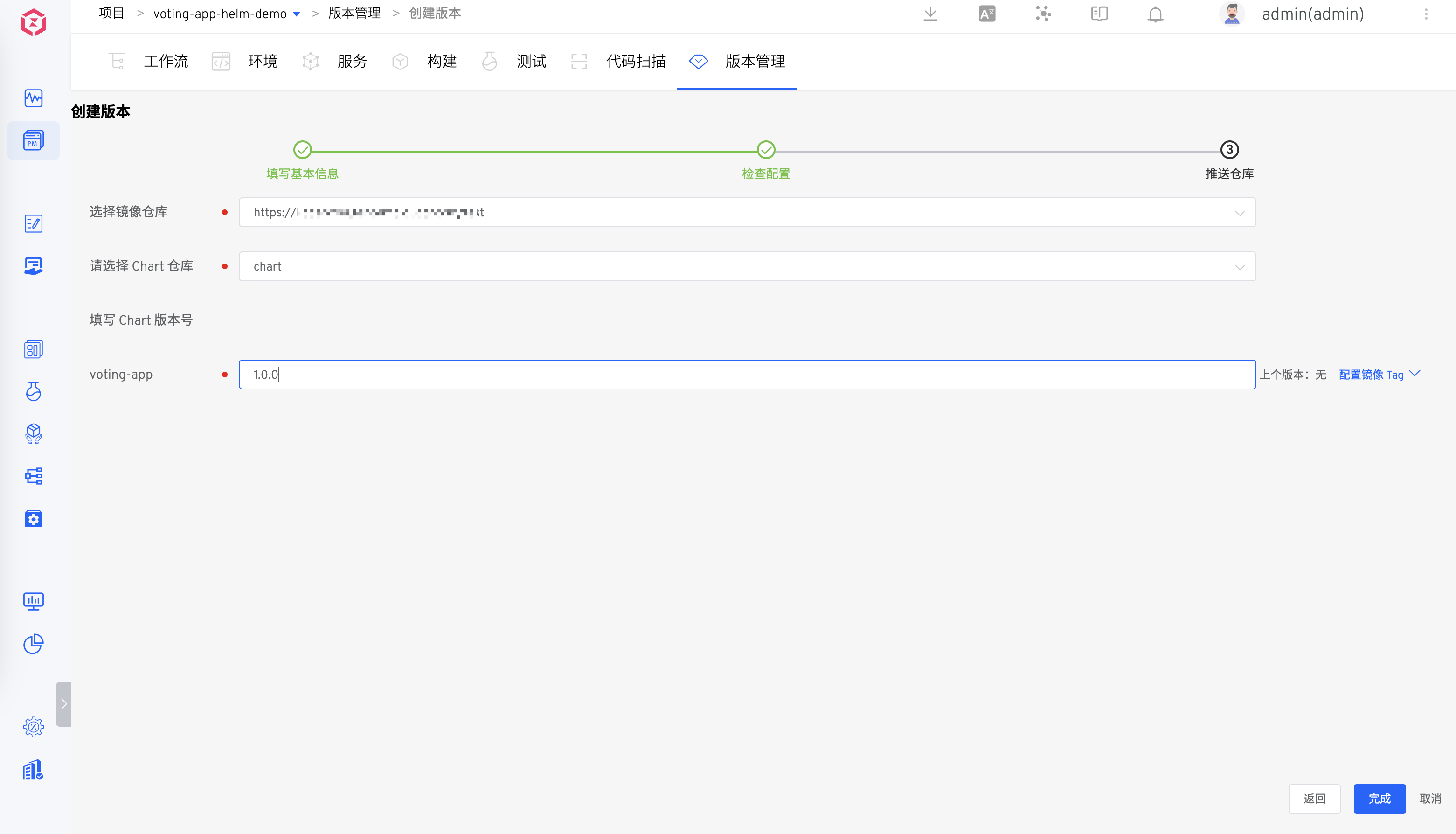Click the 返回 button
This screenshot has height=834, width=1456.
1314,799
